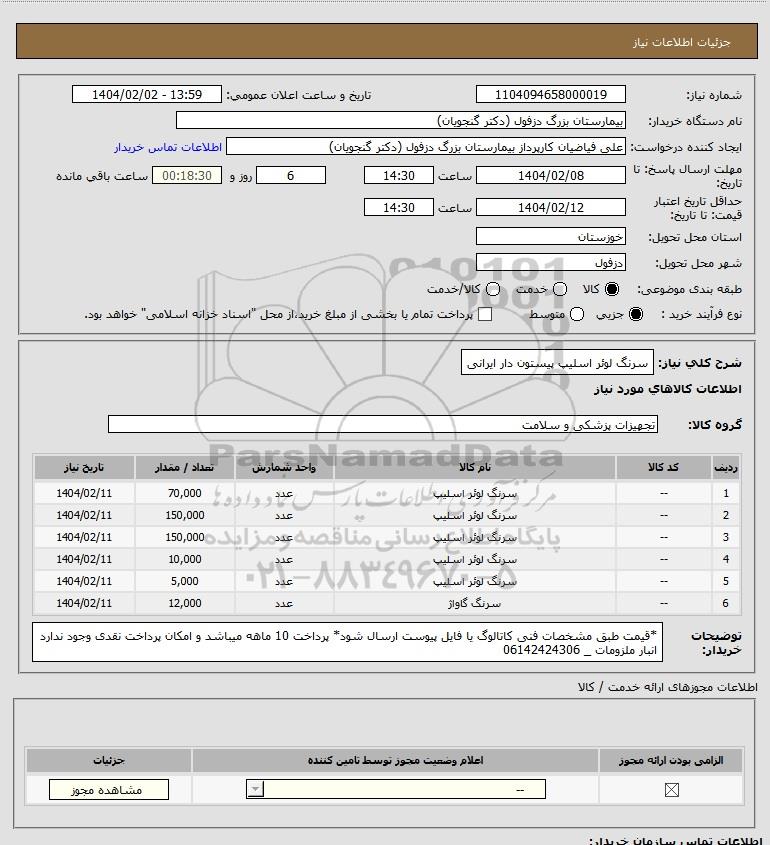Click row number 2 in goods table
This screenshot has width=770, height=845.
[726, 515]
